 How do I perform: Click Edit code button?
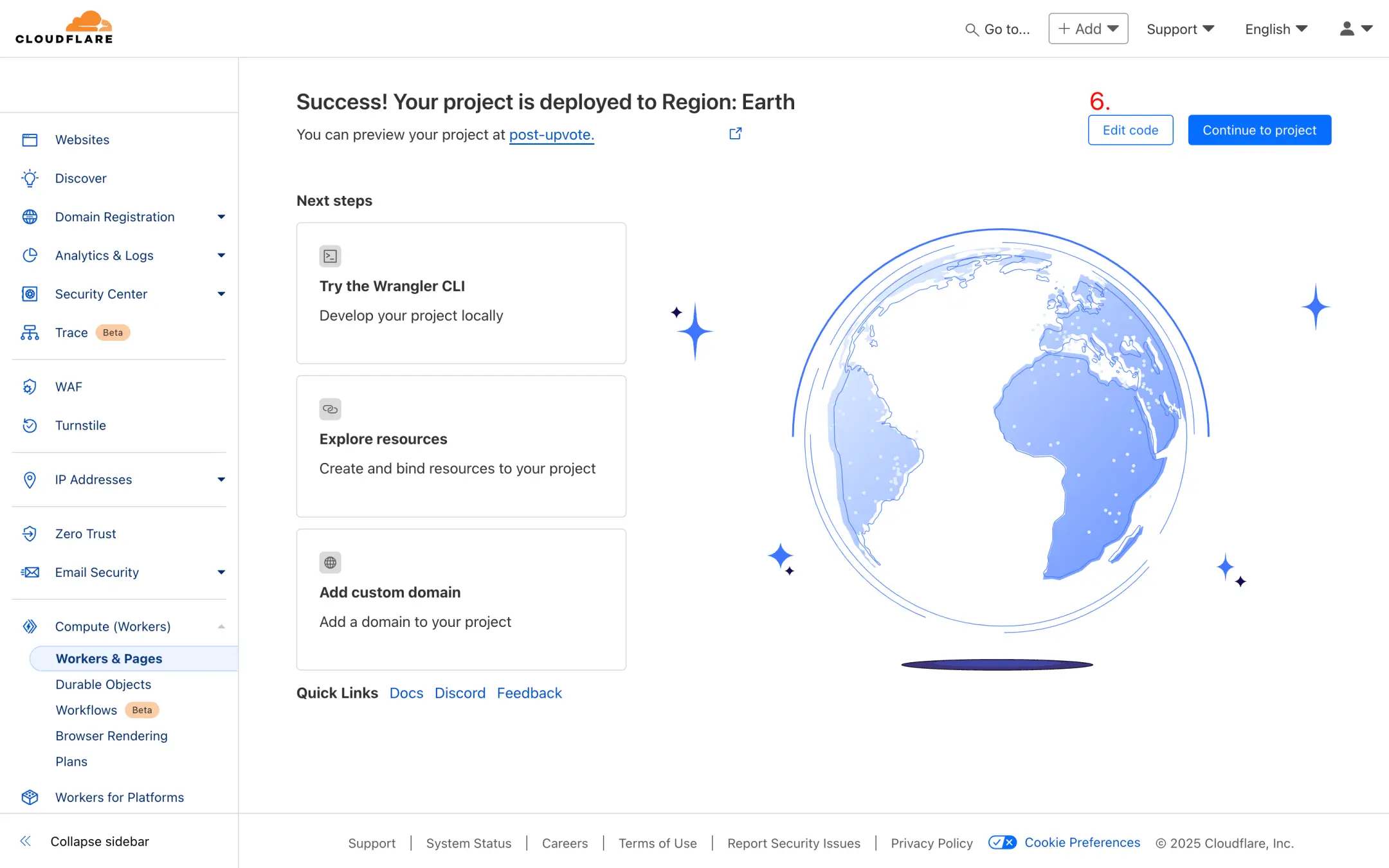click(1130, 130)
